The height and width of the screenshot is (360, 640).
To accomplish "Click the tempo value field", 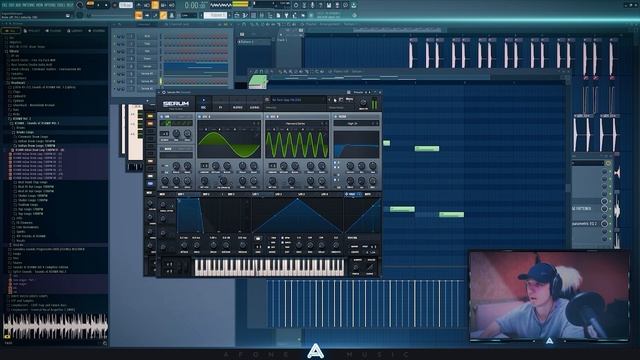I will coord(126,5).
